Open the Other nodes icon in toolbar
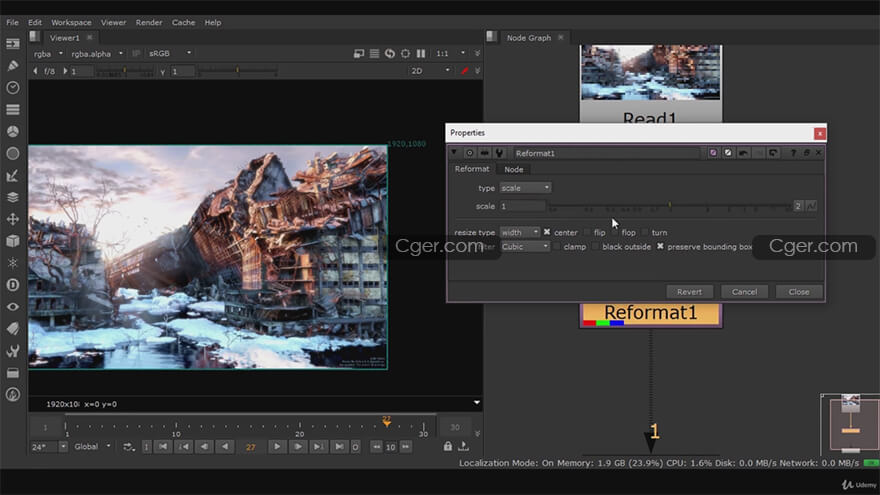The width and height of the screenshot is (880, 495). (12, 373)
